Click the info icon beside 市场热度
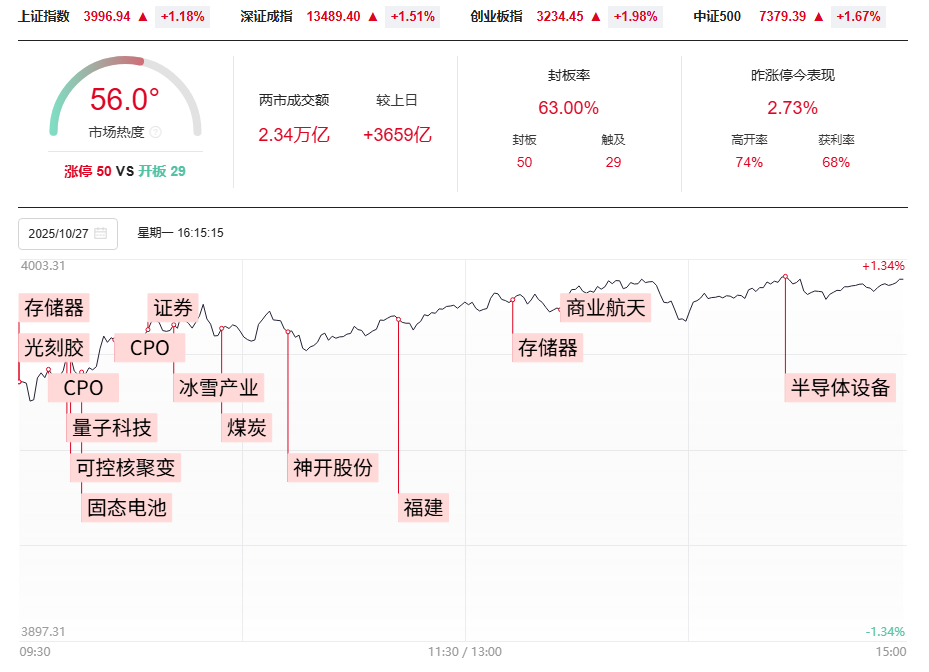The width and height of the screenshot is (929, 672). tap(156, 132)
